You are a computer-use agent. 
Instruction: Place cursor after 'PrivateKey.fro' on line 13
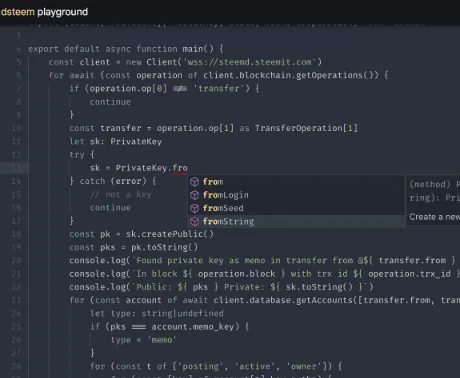point(188,168)
